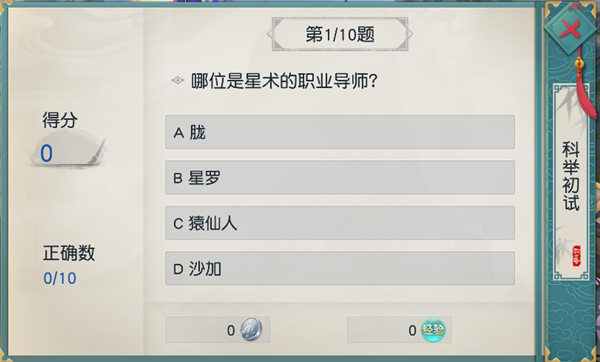Screen dimensions: 600x362
Task: Click the silver reward amount field
Action: pyautogui.click(x=218, y=329)
